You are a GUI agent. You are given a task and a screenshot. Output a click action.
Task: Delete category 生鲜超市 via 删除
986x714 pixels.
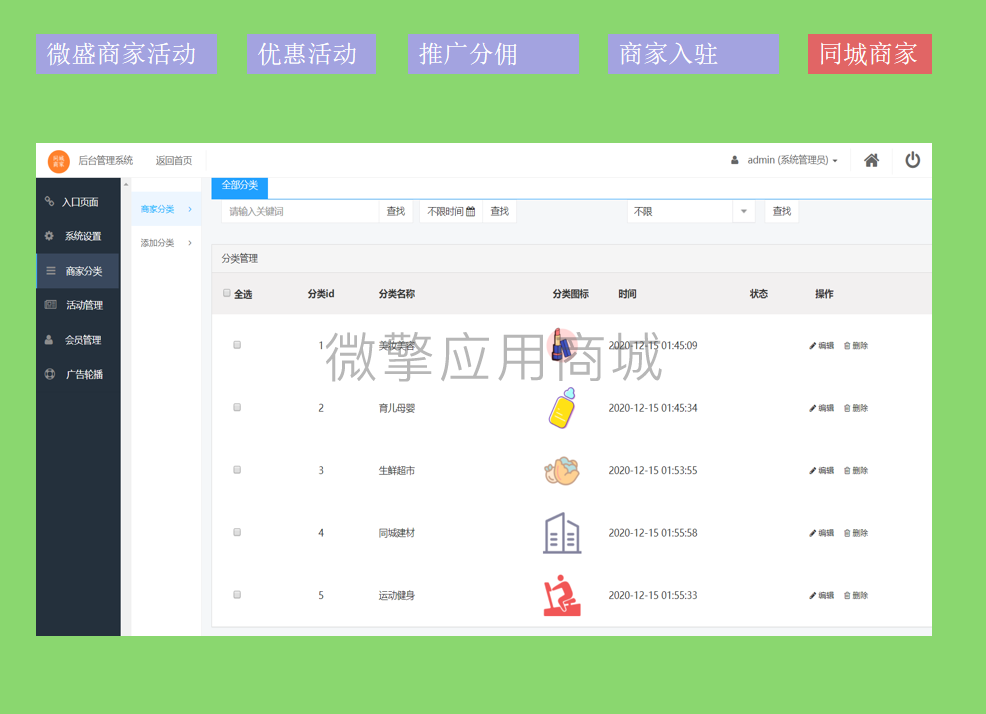click(856, 470)
